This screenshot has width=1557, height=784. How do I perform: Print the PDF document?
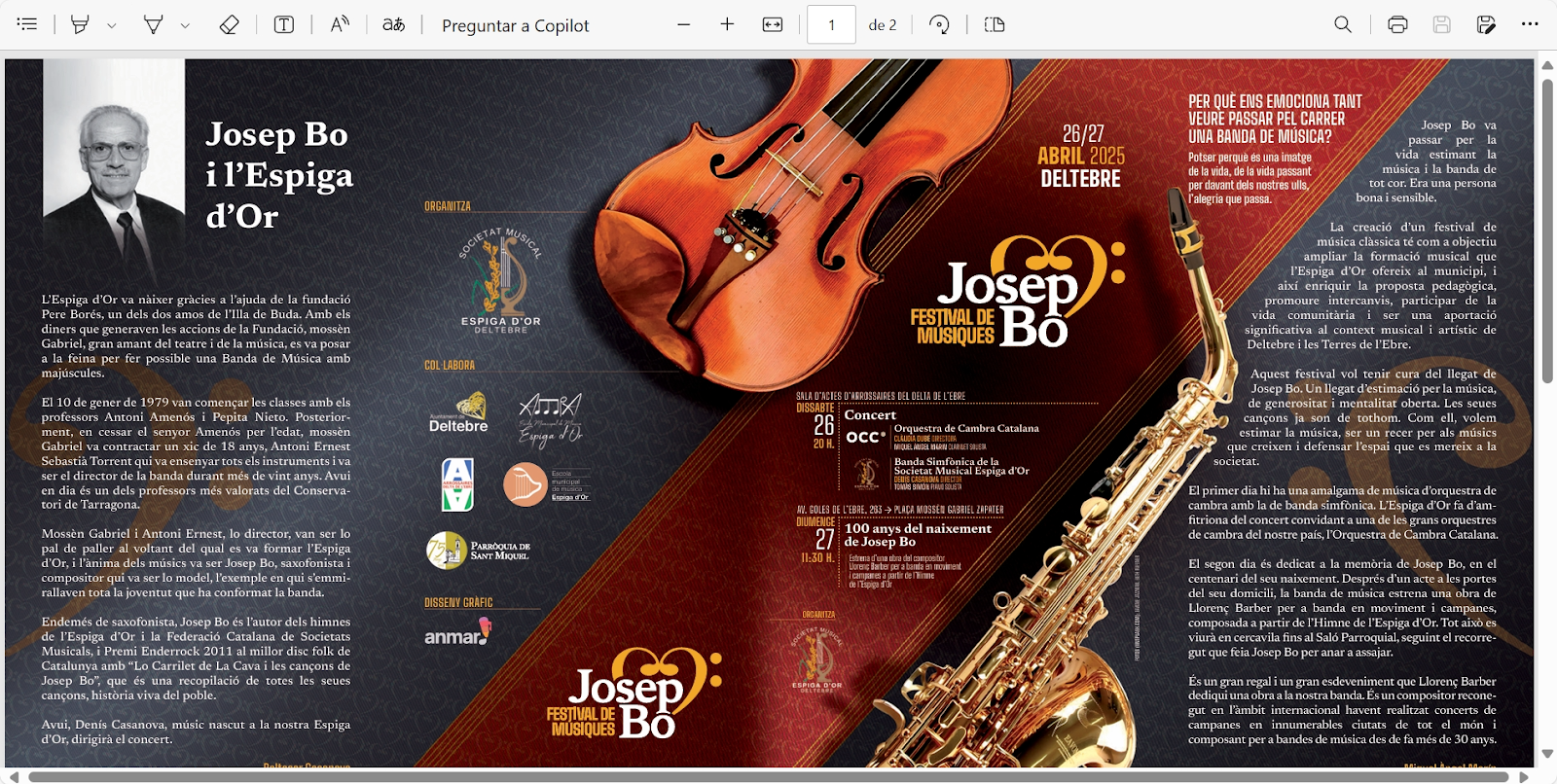click(x=1397, y=24)
